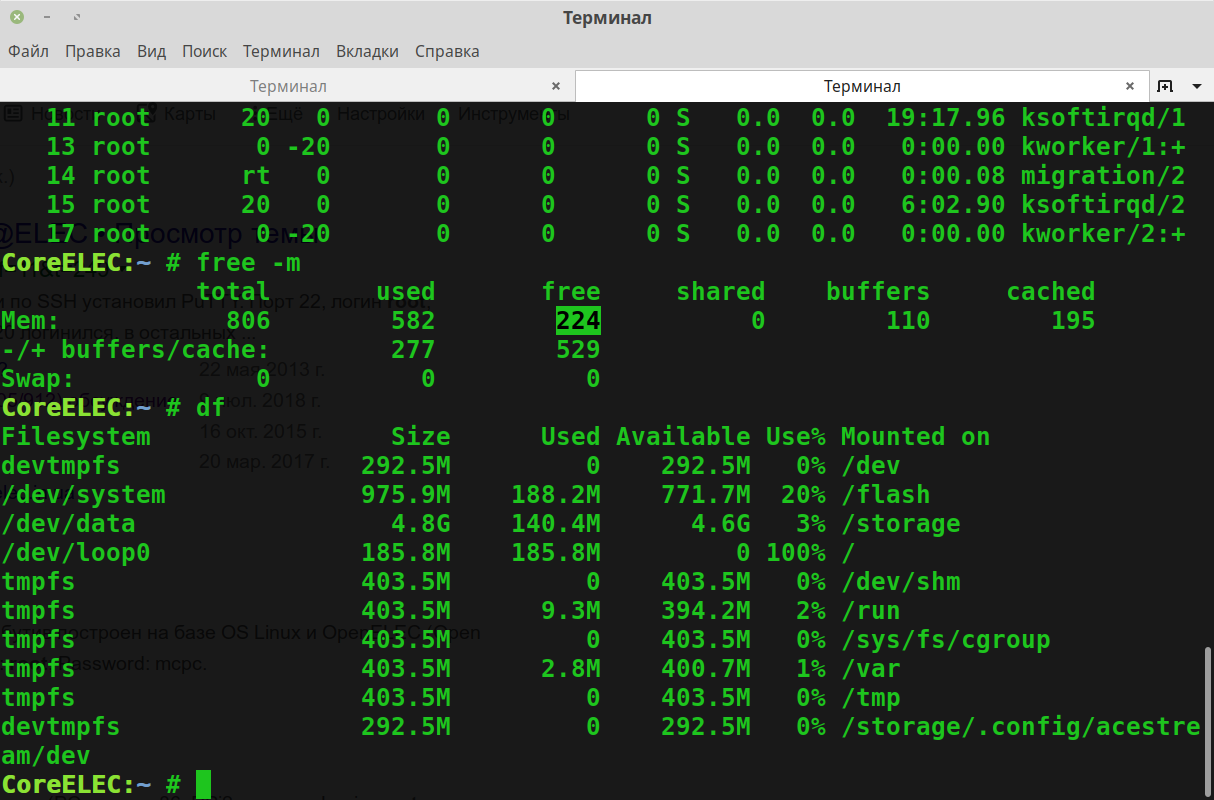Close the terminal window
This screenshot has width=1214, height=800.
(x=17, y=18)
